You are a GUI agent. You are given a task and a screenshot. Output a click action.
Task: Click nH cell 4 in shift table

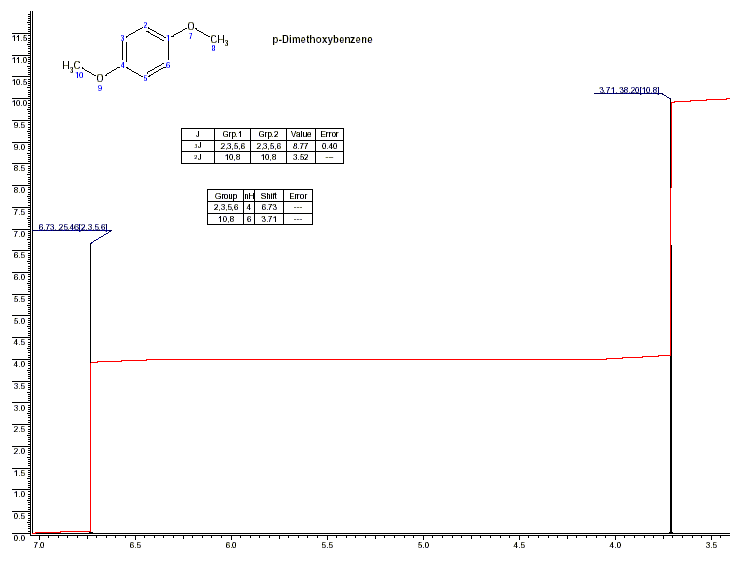pyautogui.click(x=249, y=207)
